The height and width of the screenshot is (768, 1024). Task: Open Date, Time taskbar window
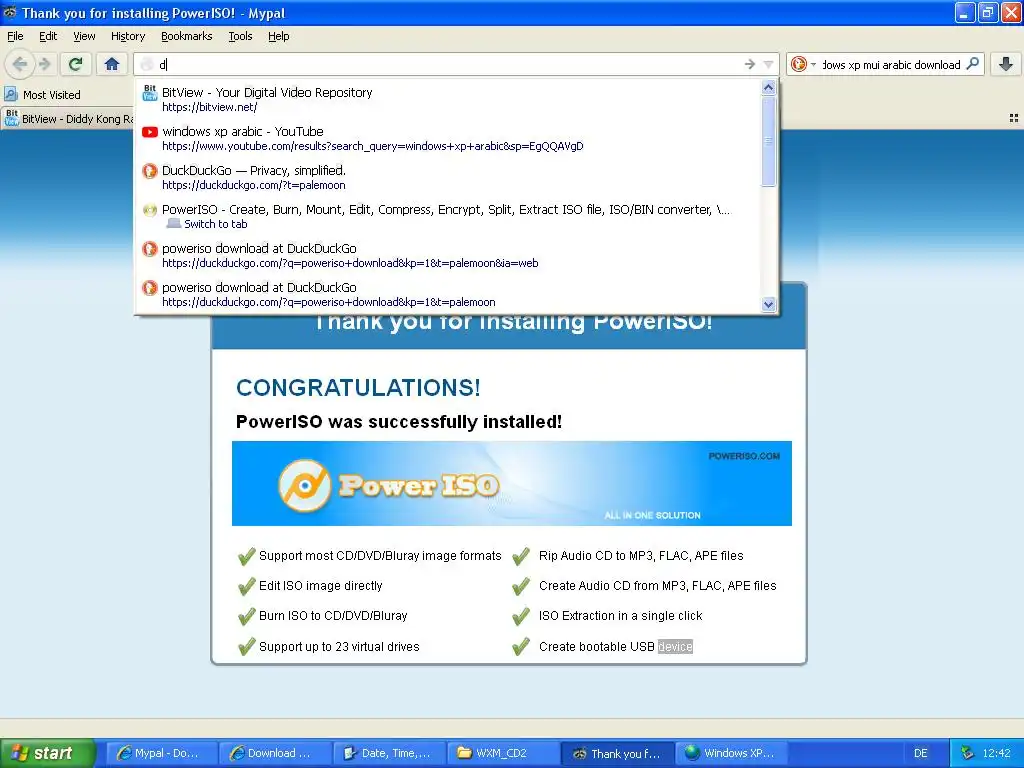pyautogui.click(x=388, y=753)
